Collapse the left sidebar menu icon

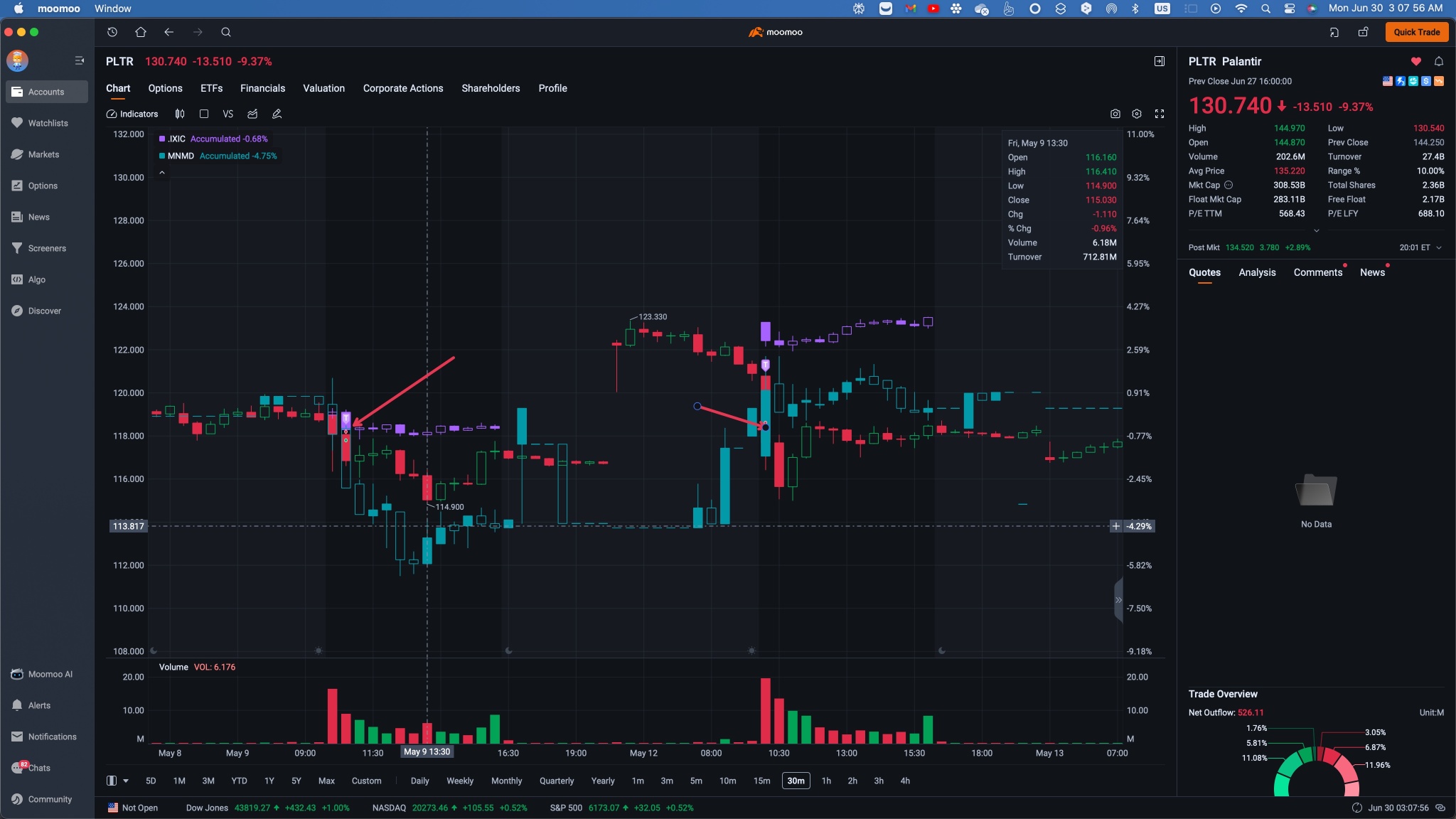point(80,61)
